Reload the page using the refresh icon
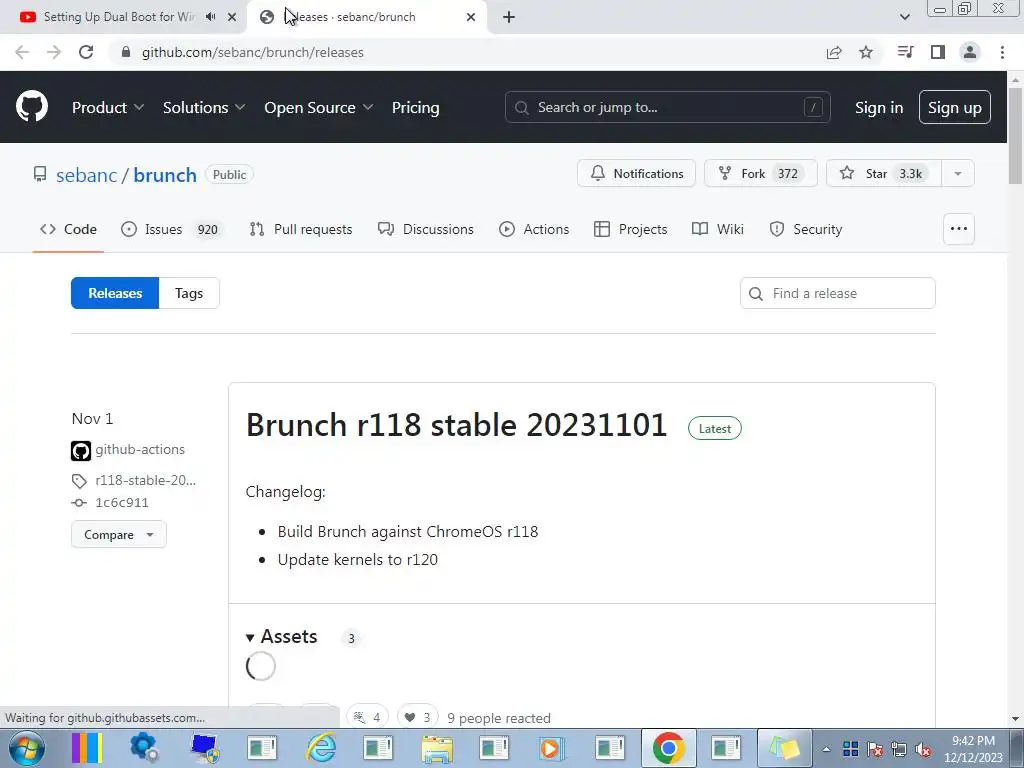 (x=86, y=52)
